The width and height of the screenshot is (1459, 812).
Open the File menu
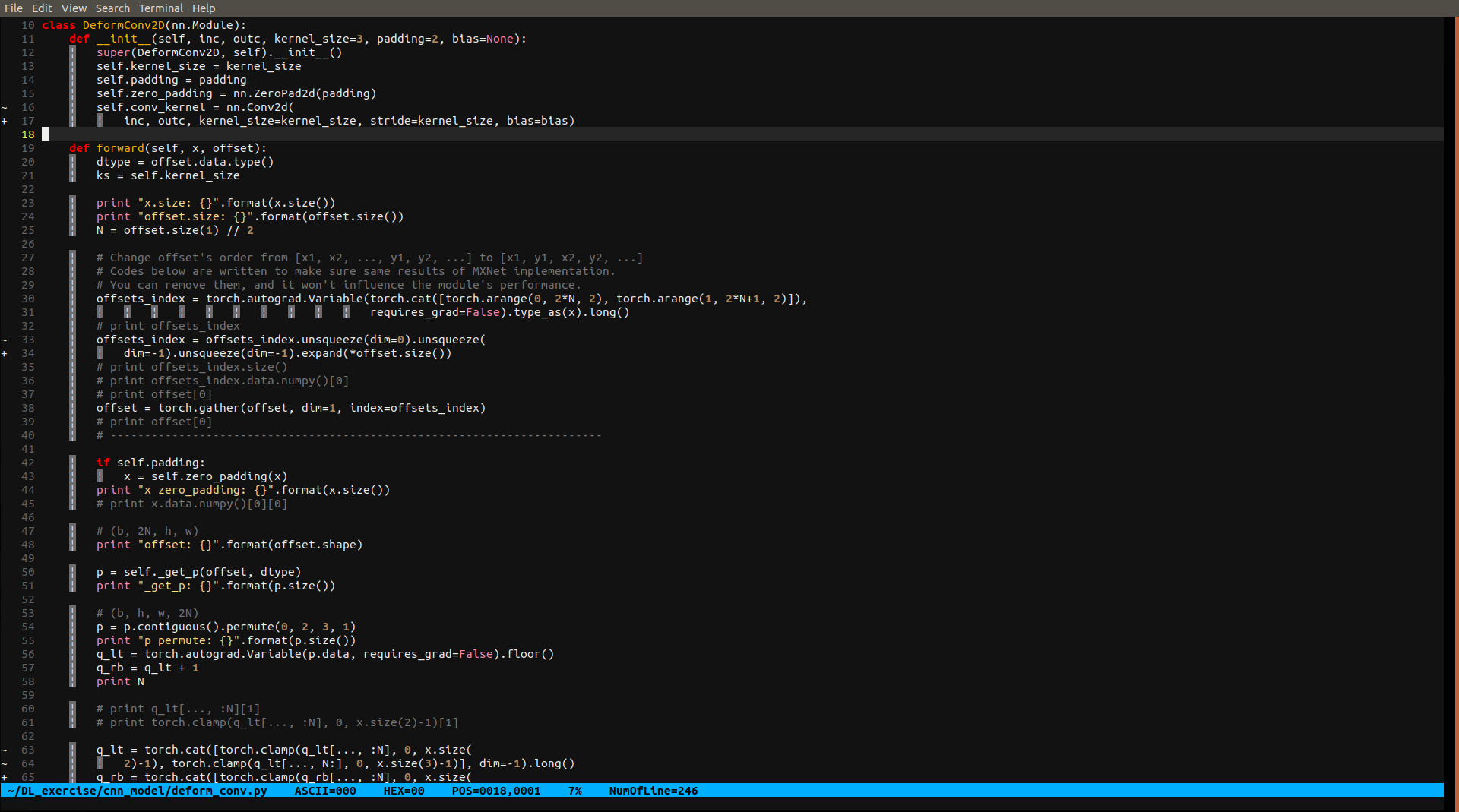(13, 8)
